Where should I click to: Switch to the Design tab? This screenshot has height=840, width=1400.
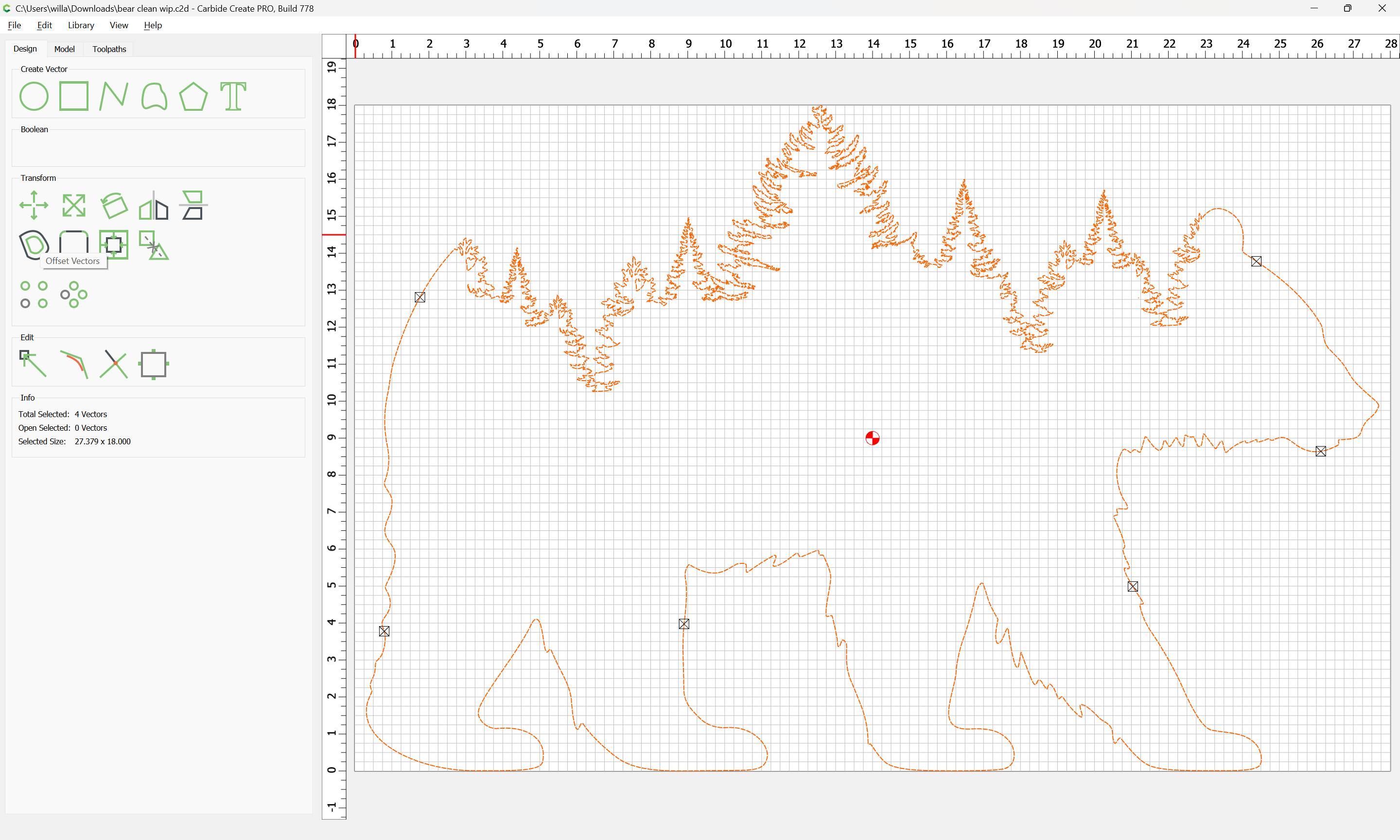pyautogui.click(x=25, y=49)
